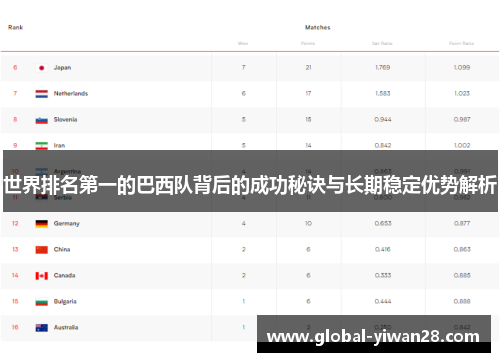Image resolution: width=500 pixels, height=362 pixels.
Task: Click the Point Ratio column header
Action: coord(461,43)
